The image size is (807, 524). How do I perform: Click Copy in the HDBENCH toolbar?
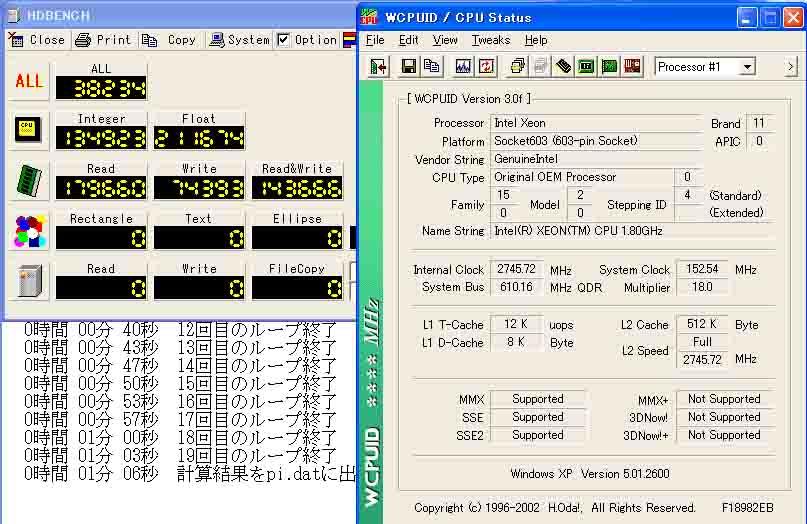pos(169,40)
